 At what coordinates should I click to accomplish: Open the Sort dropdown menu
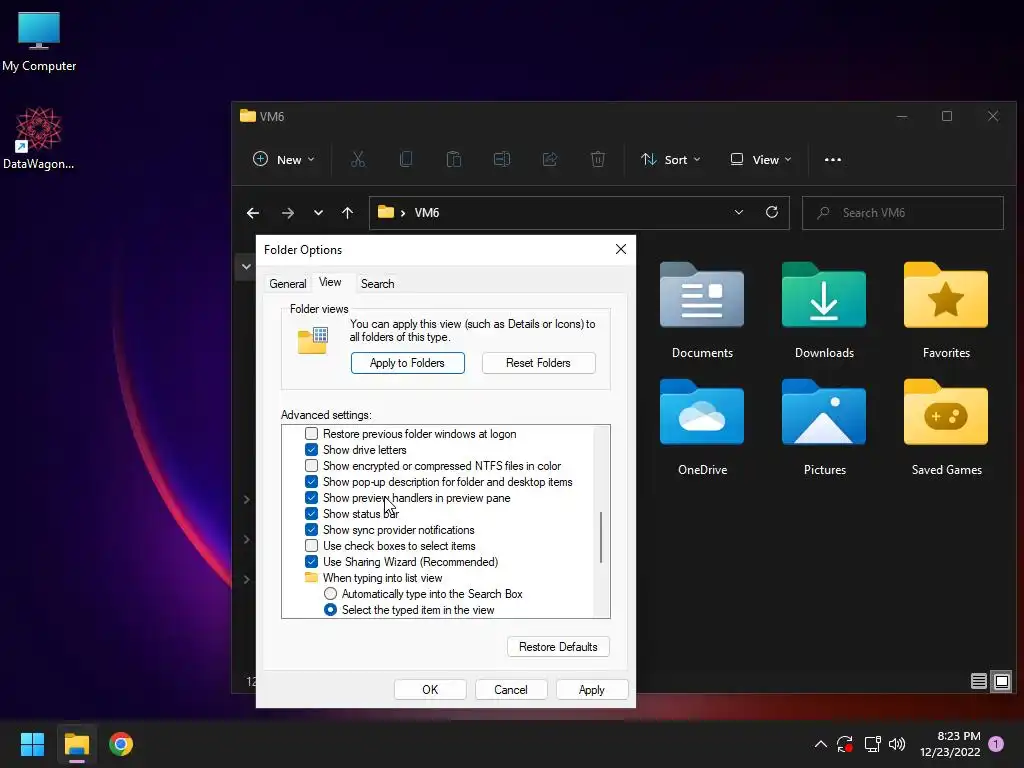click(671, 159)
